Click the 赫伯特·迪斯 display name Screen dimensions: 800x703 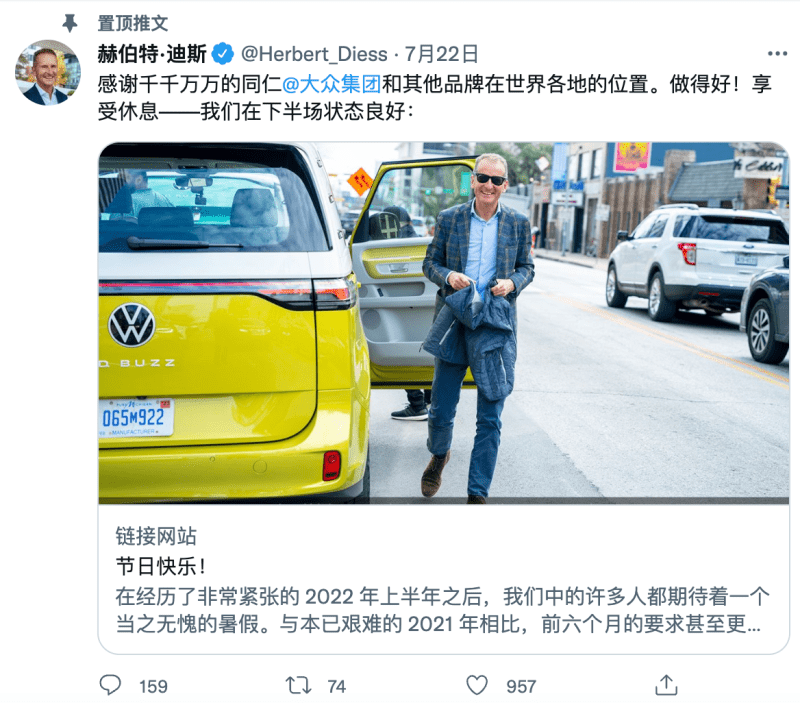[x=152, y=54]
